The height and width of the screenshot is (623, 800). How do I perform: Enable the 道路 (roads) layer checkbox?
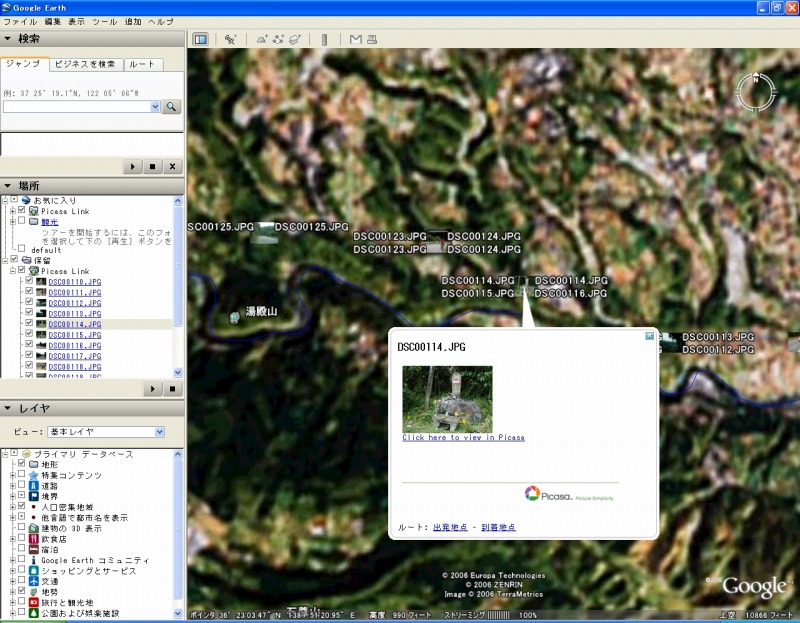22,485
